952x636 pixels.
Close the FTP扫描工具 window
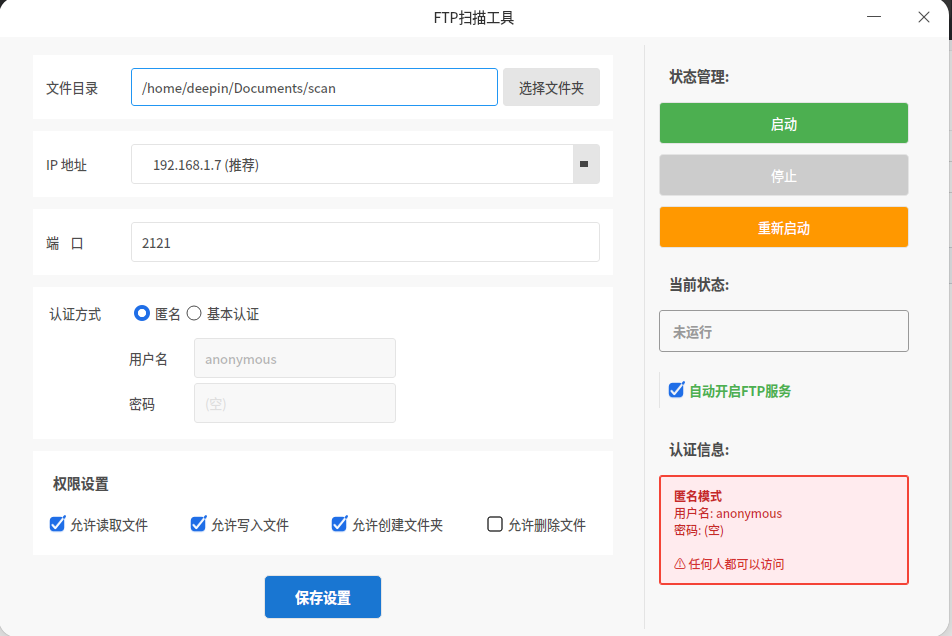(923, 17)
